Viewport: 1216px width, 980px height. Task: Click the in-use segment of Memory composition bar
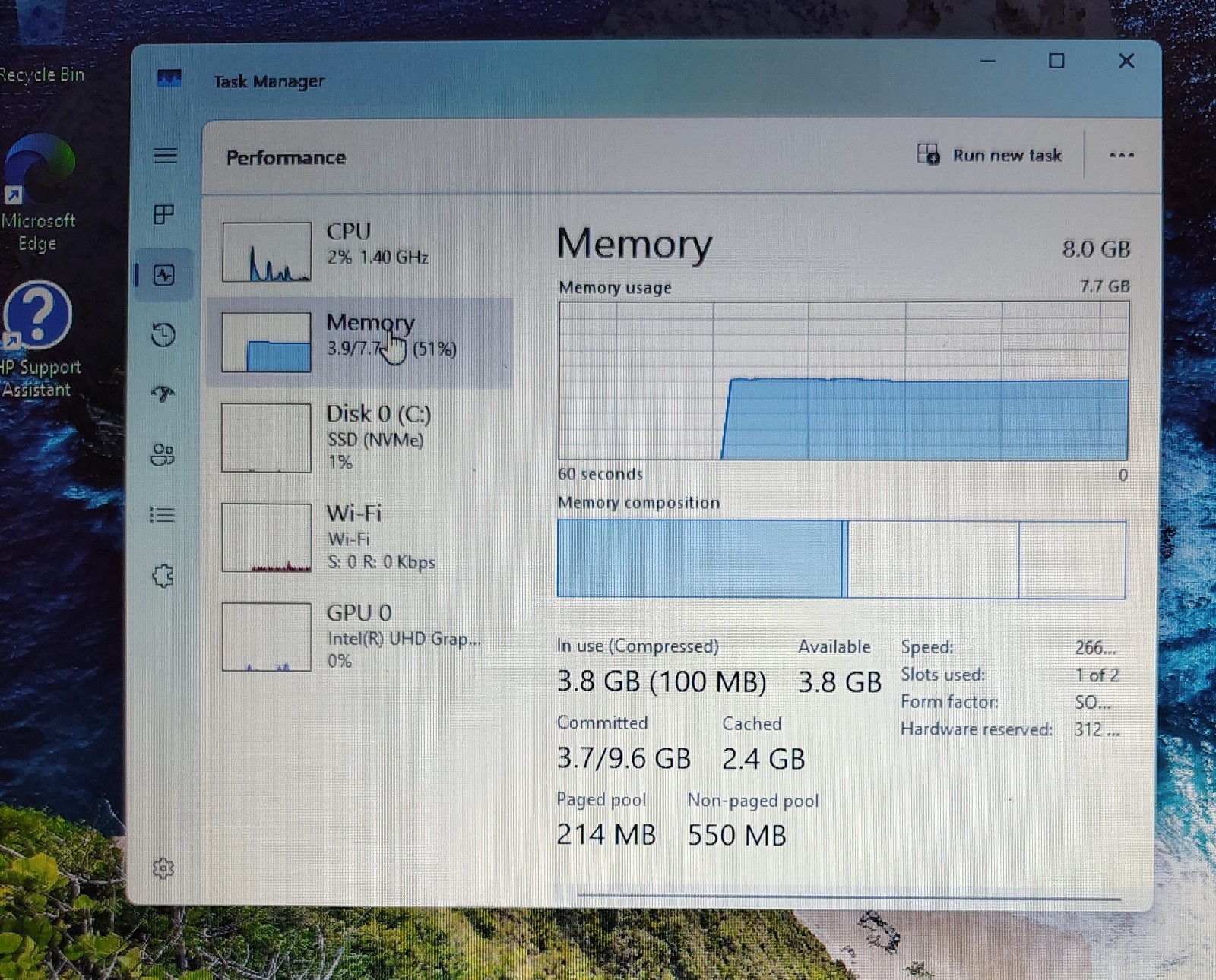[x=698, y=558]
